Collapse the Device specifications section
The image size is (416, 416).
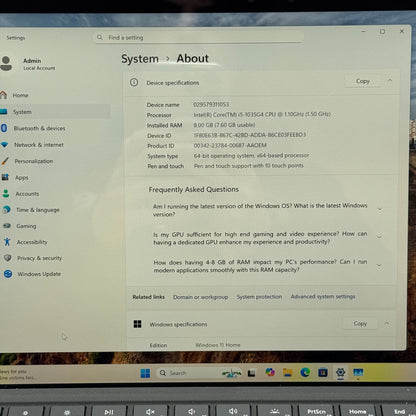point(390,80)
